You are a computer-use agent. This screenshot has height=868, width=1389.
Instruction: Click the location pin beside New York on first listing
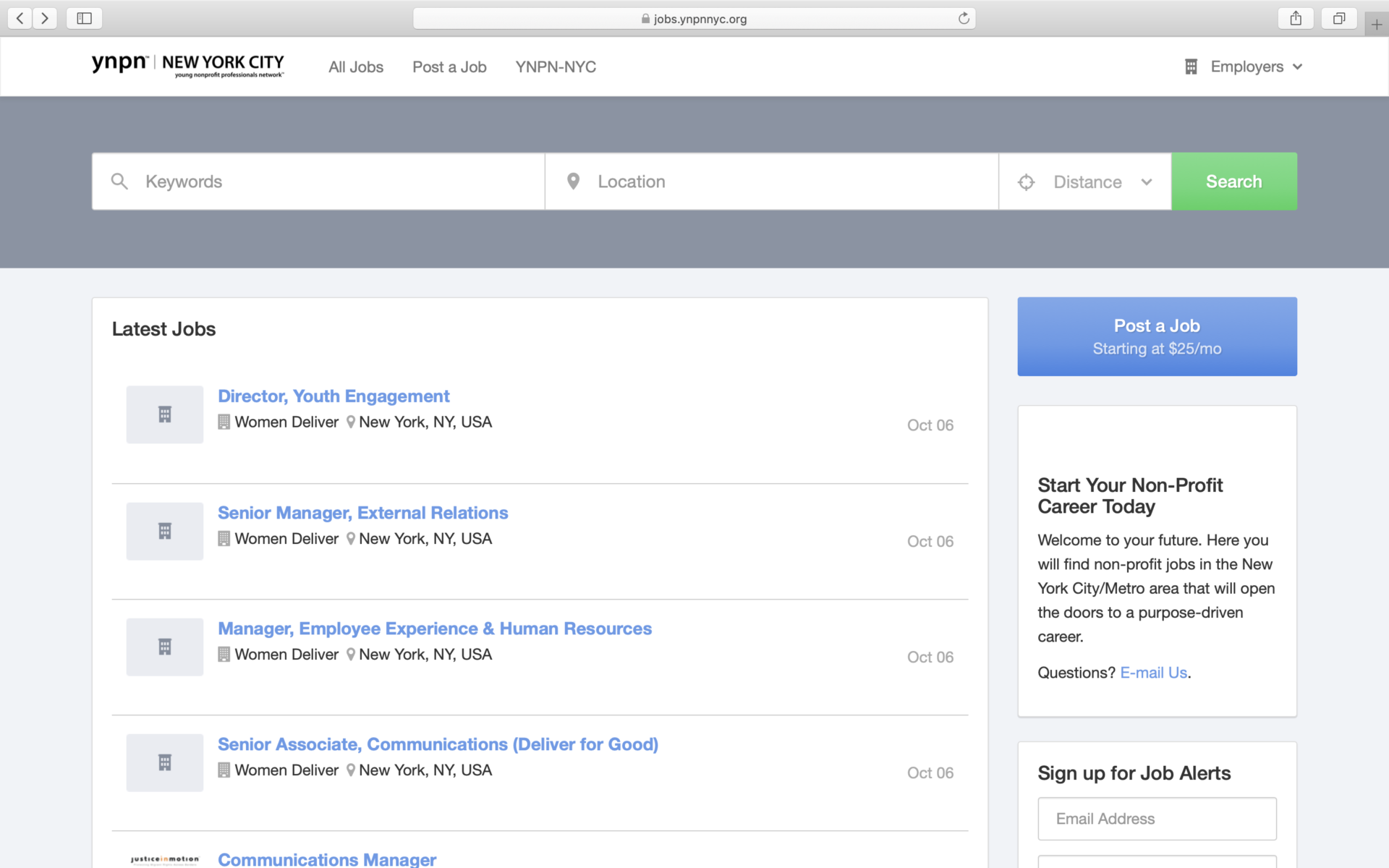pos(350,422)
